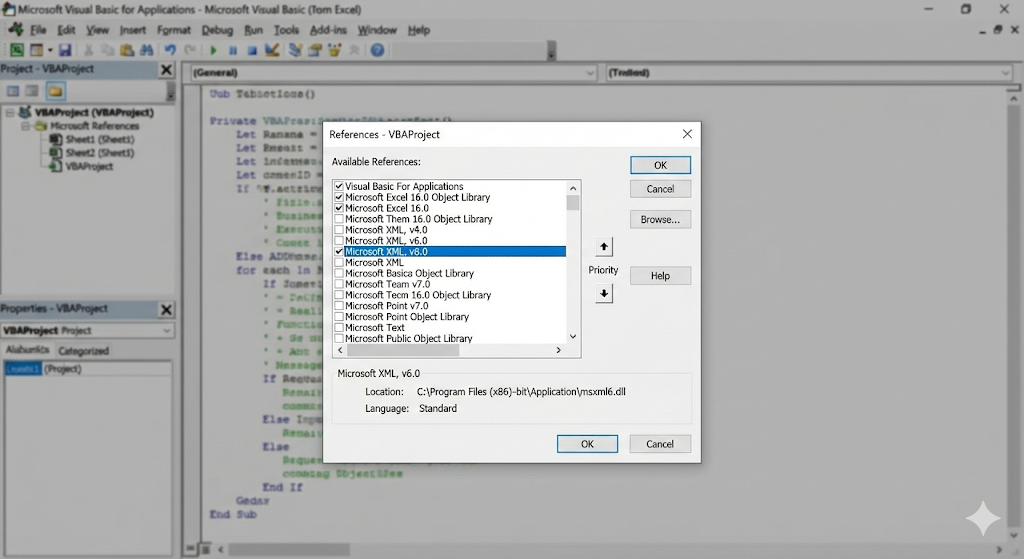Click the Browse... button
The width and height of the screenshot is (1024, 559).
660,219
